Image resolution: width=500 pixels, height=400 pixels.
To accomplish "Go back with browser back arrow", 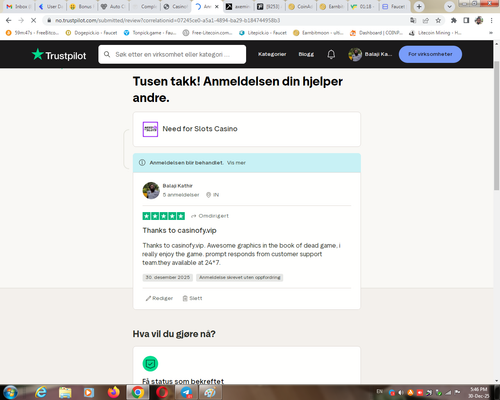I will 9,20.
